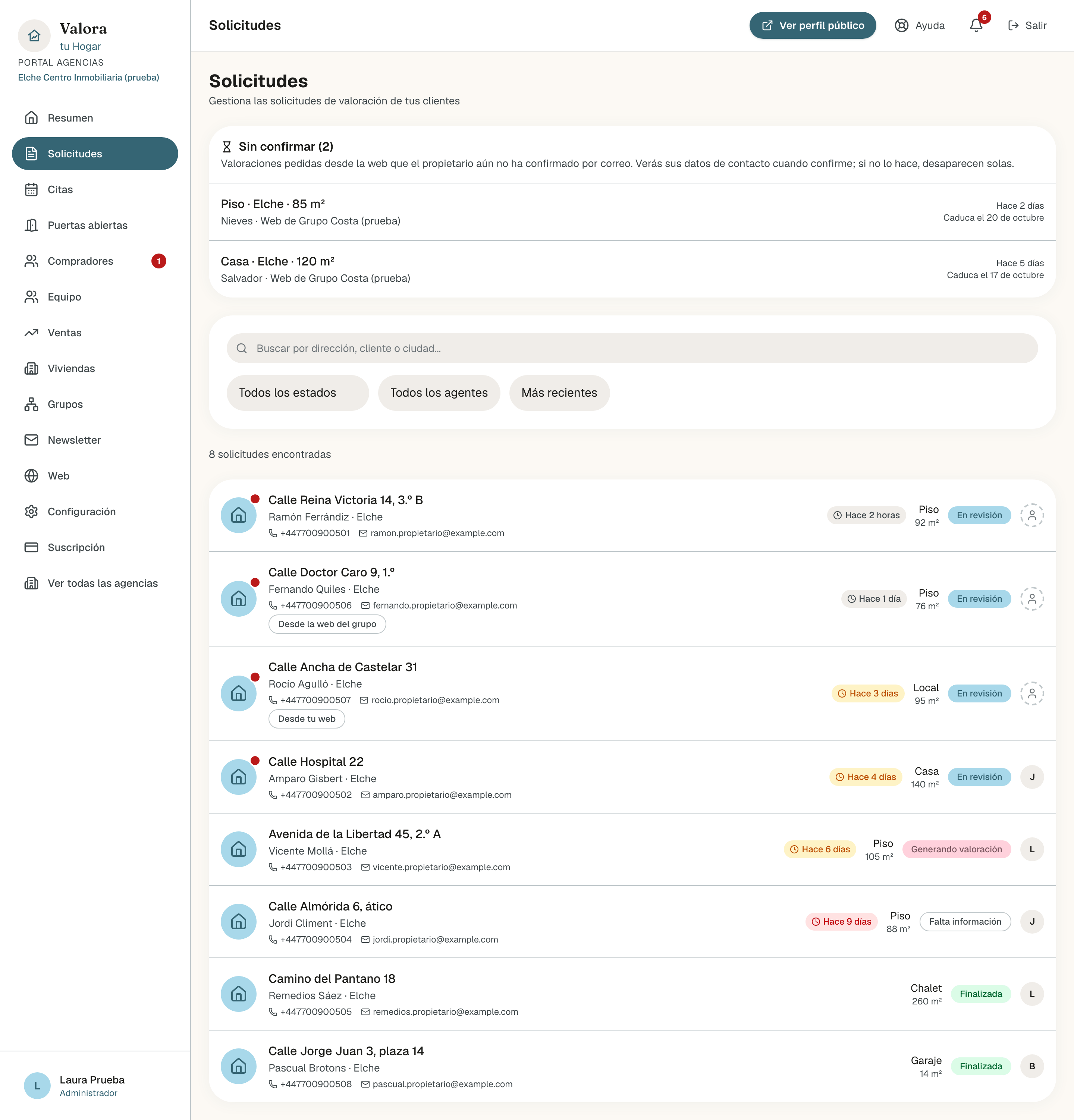Click the search by address input field
This screenshot has width=1074, height=1120.
(632, 349)
